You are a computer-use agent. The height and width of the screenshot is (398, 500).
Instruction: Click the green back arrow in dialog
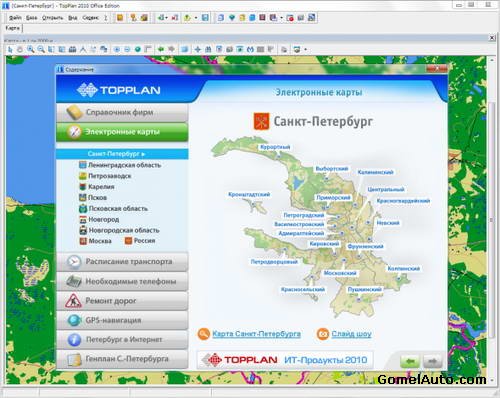pyautogui.click(x=410, y=361)
